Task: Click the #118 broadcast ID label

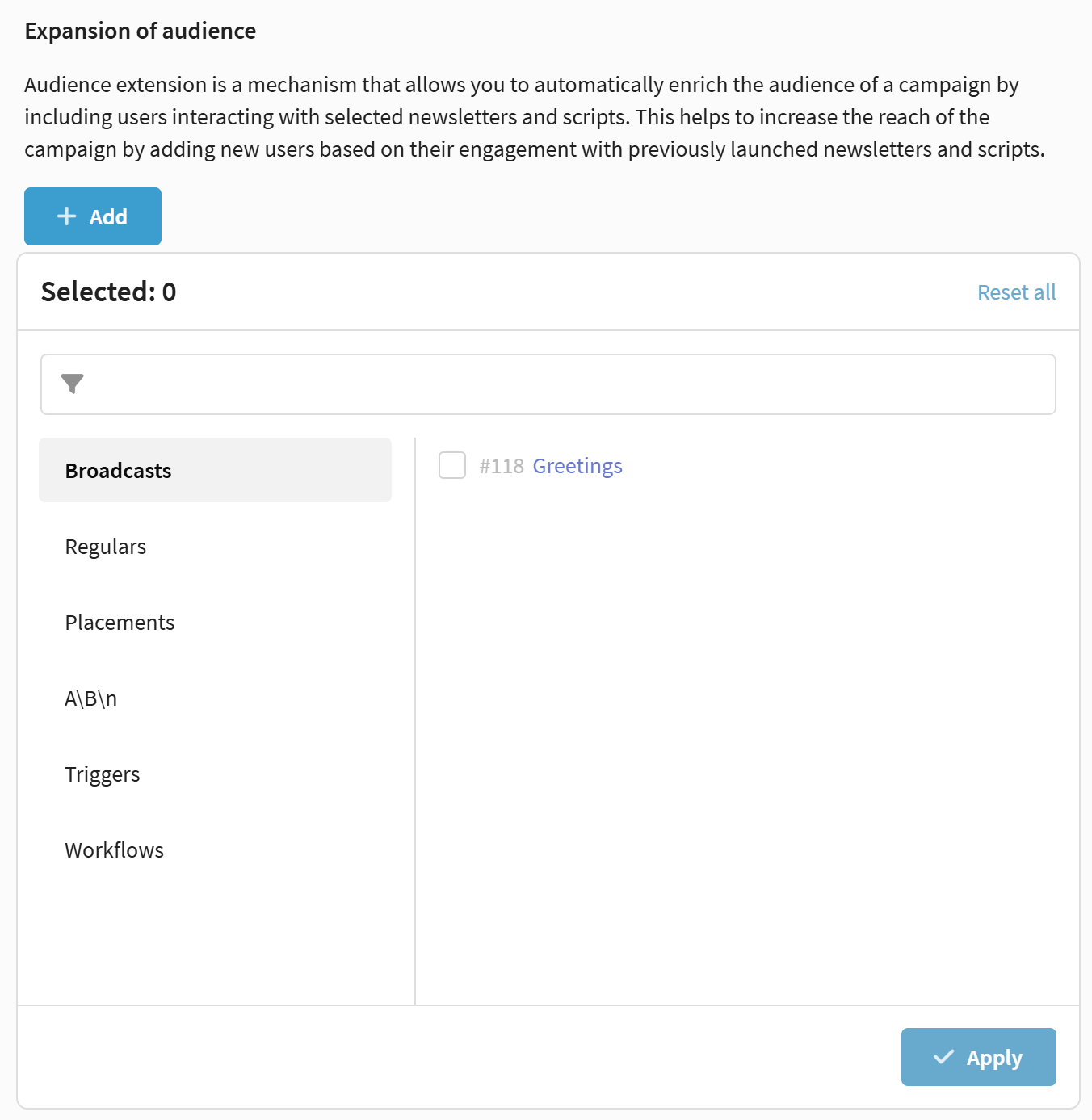Action: tap(502, 466)
